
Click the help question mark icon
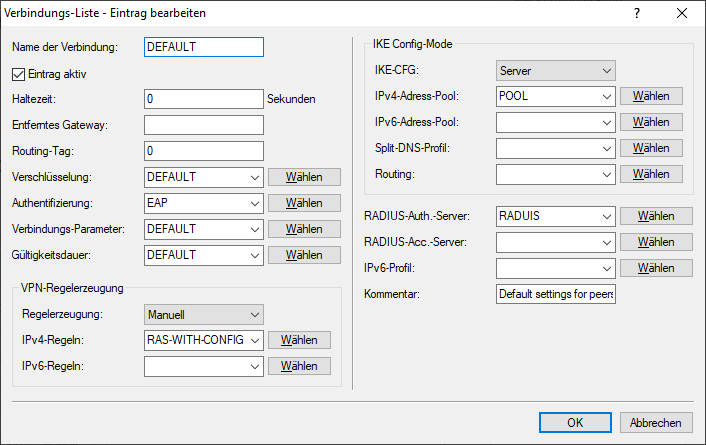[637, 13]
